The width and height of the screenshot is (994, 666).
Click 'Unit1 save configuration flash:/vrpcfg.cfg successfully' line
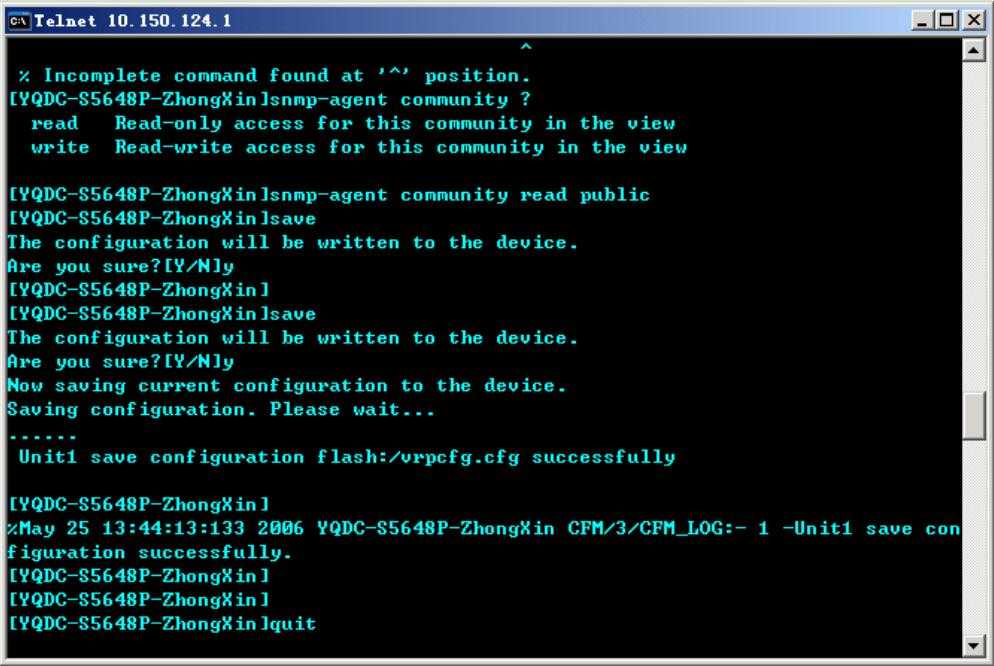click(x=347, y=458)
